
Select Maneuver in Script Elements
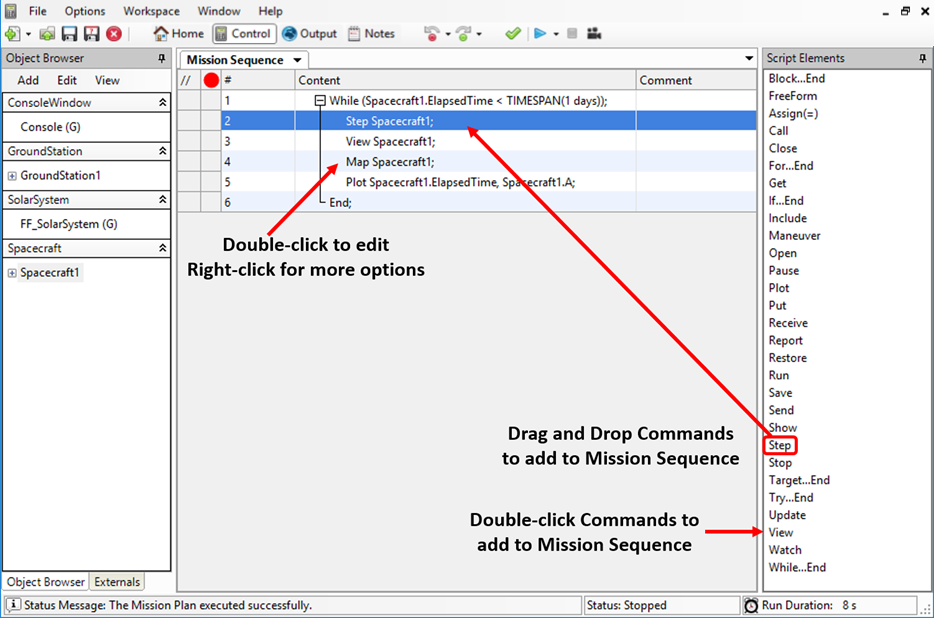[795, 235]
